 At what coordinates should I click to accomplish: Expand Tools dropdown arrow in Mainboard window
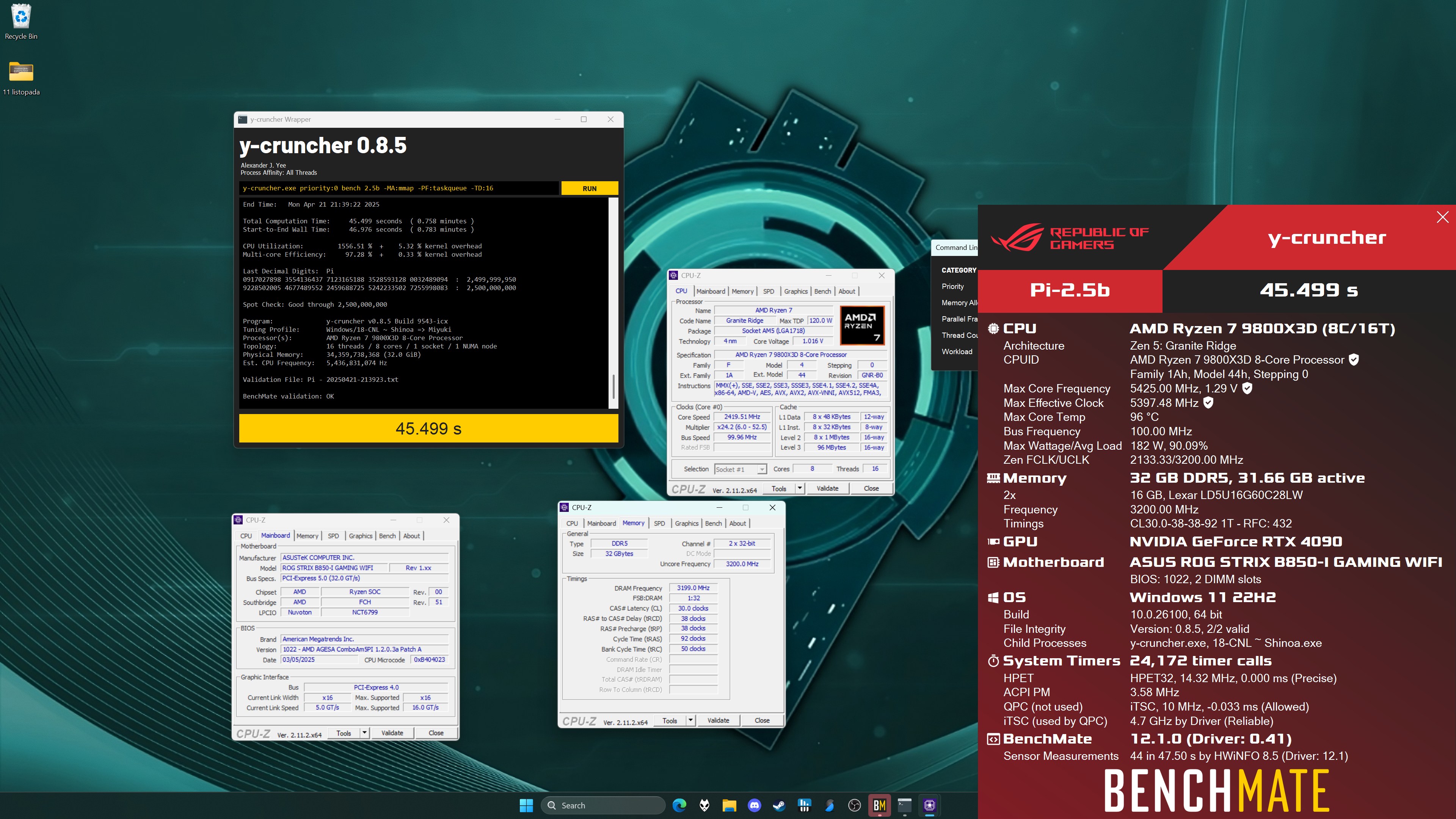coord(364,733)
